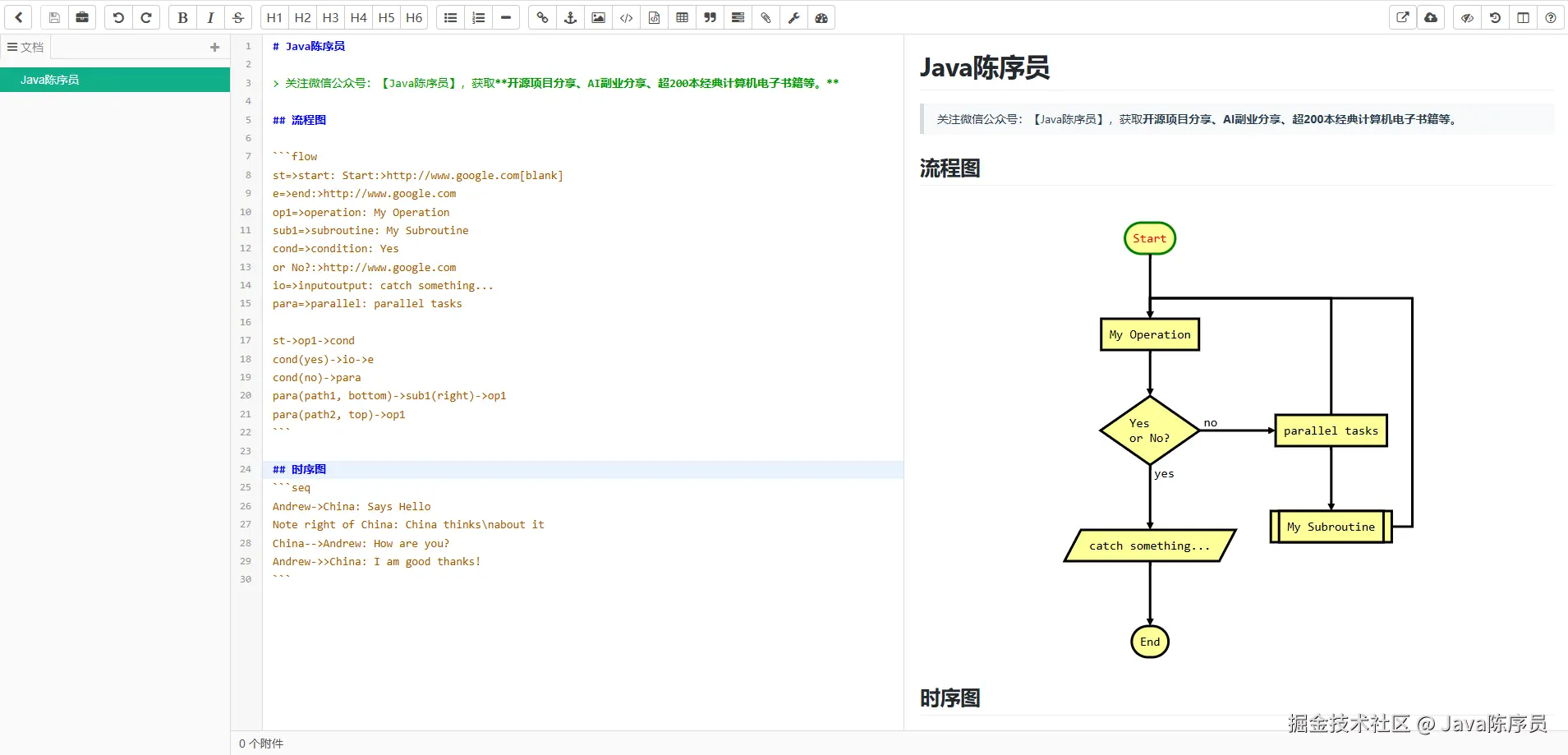The image size is (1568, 755).
Task: Insert an H4 heading
Action: pyautogui.click(x=358, y=17)
